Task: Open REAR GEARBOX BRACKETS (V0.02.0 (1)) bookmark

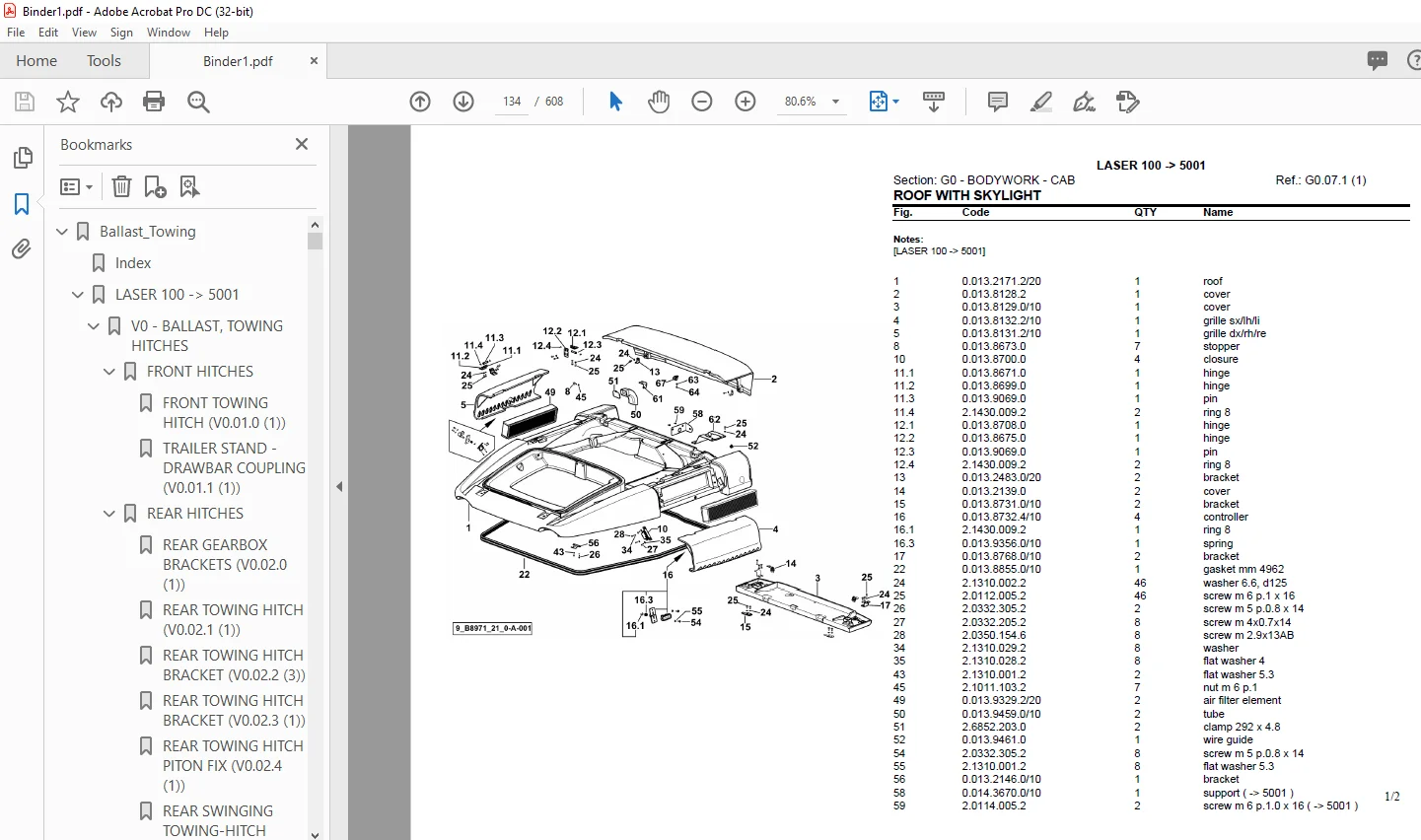Action: click(x=225, y=565)
